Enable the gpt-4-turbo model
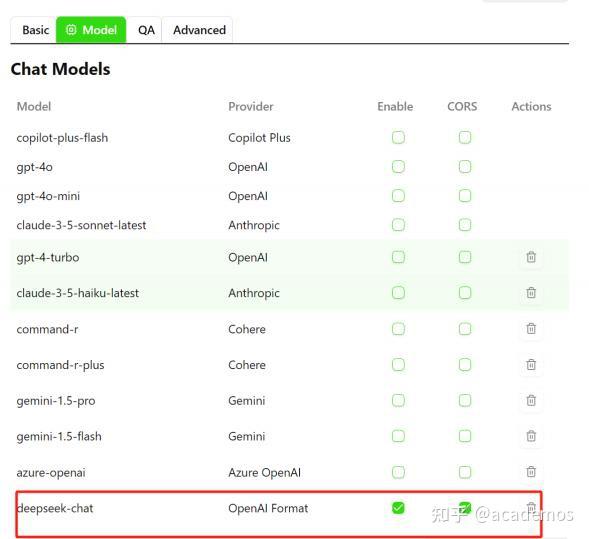This screenshot has width=589, height=539. (398, 257)
